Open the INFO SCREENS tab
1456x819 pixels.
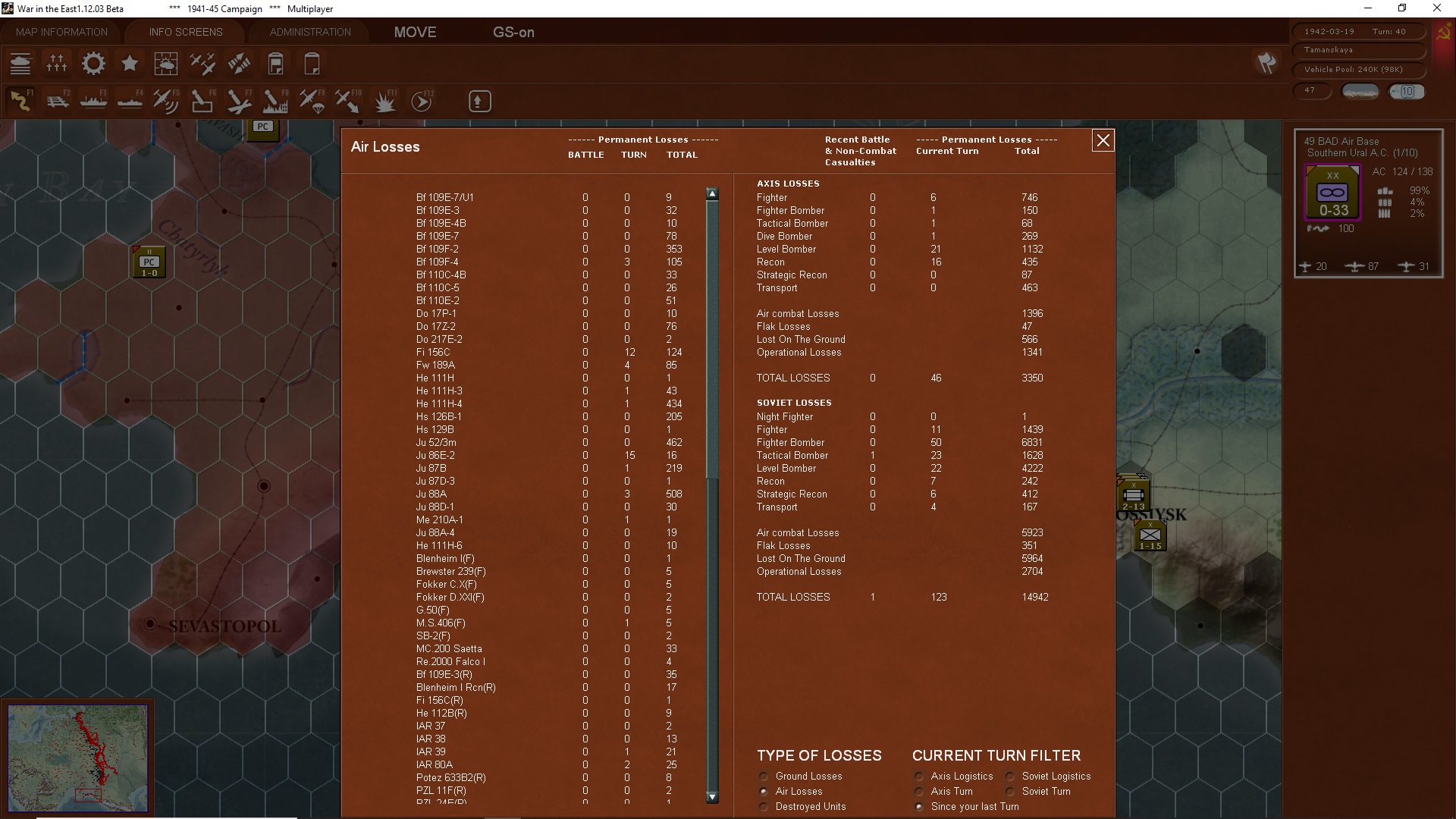point(186,32)
